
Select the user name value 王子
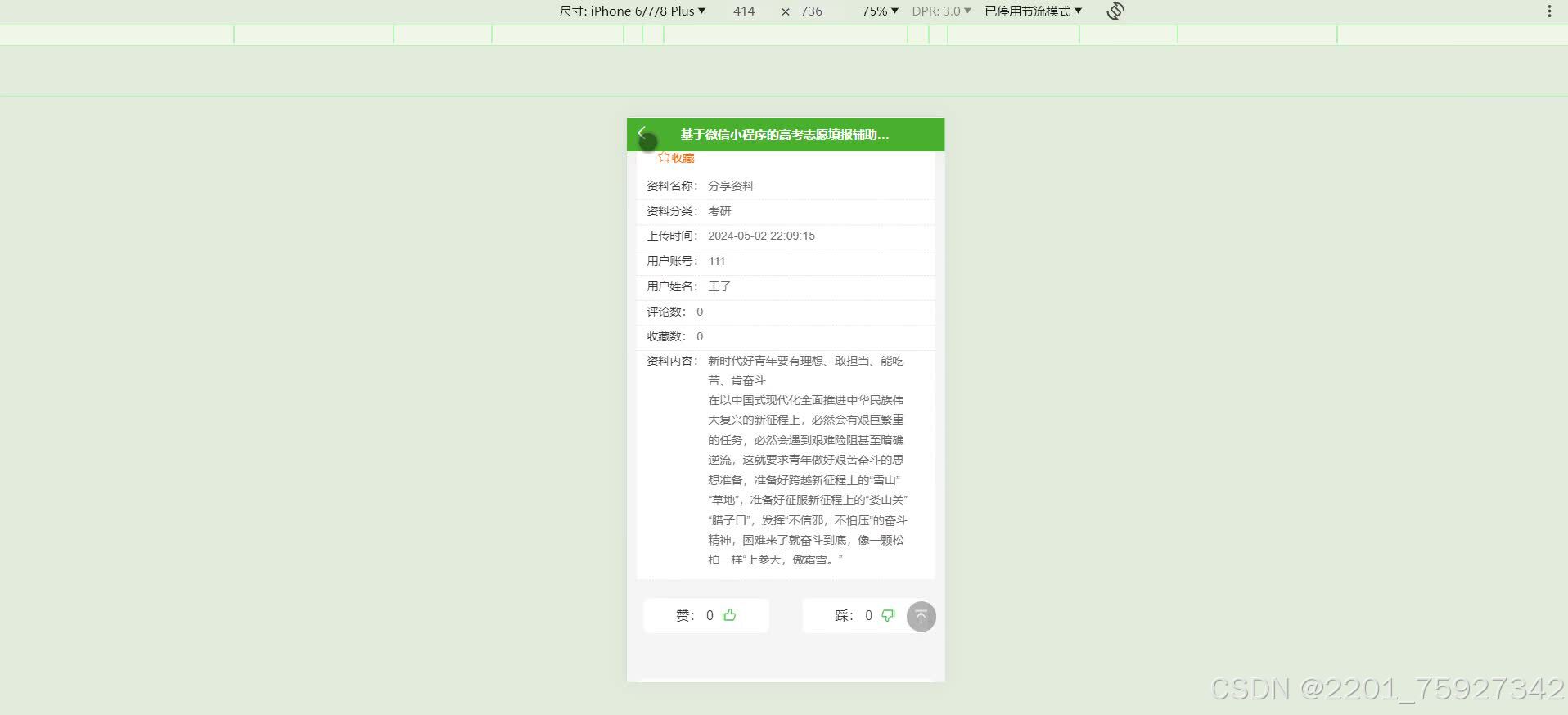719,286
